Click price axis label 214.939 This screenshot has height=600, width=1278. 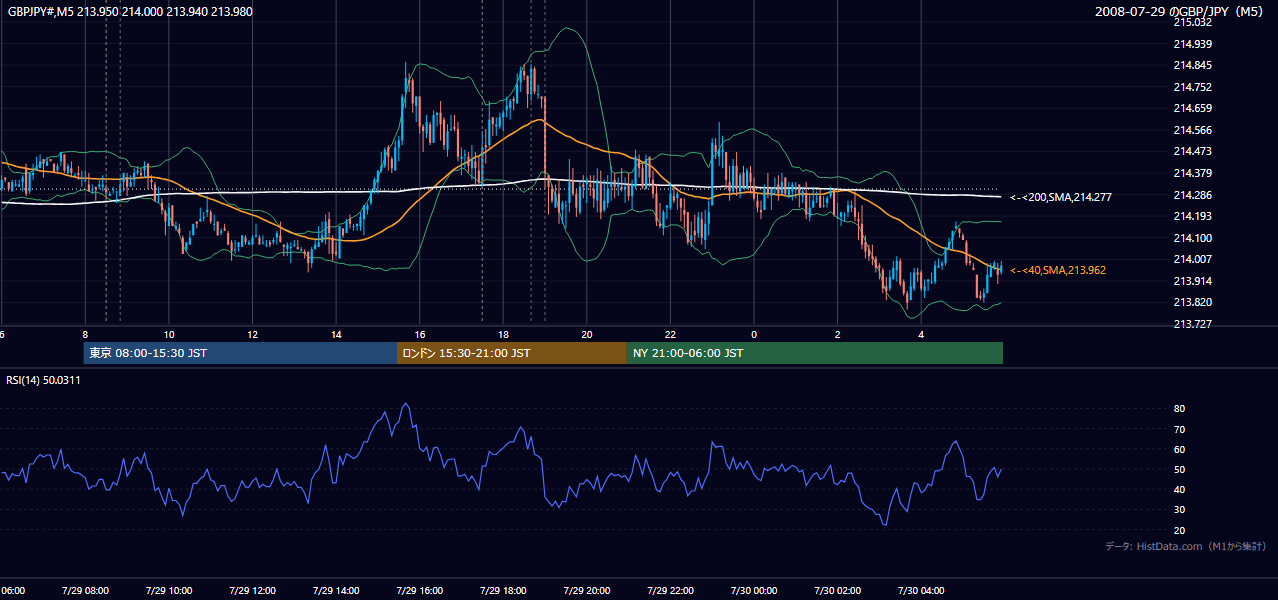pyautogui.click(x=1193, y=44)
